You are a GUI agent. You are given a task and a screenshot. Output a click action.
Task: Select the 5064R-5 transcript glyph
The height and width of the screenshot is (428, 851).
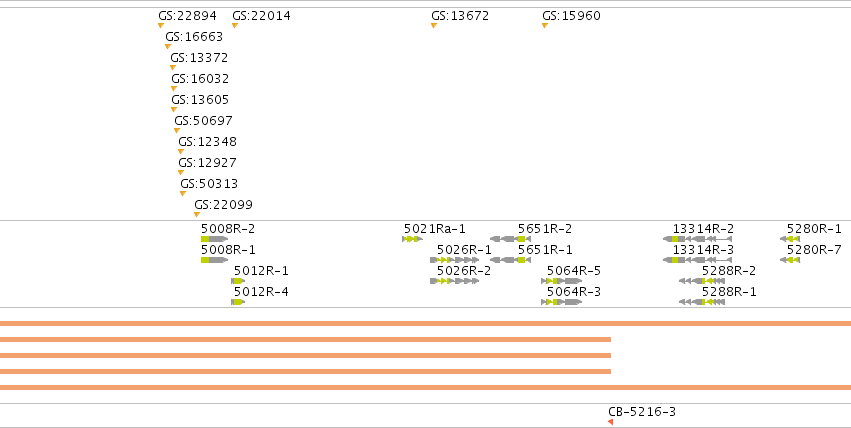562,281
